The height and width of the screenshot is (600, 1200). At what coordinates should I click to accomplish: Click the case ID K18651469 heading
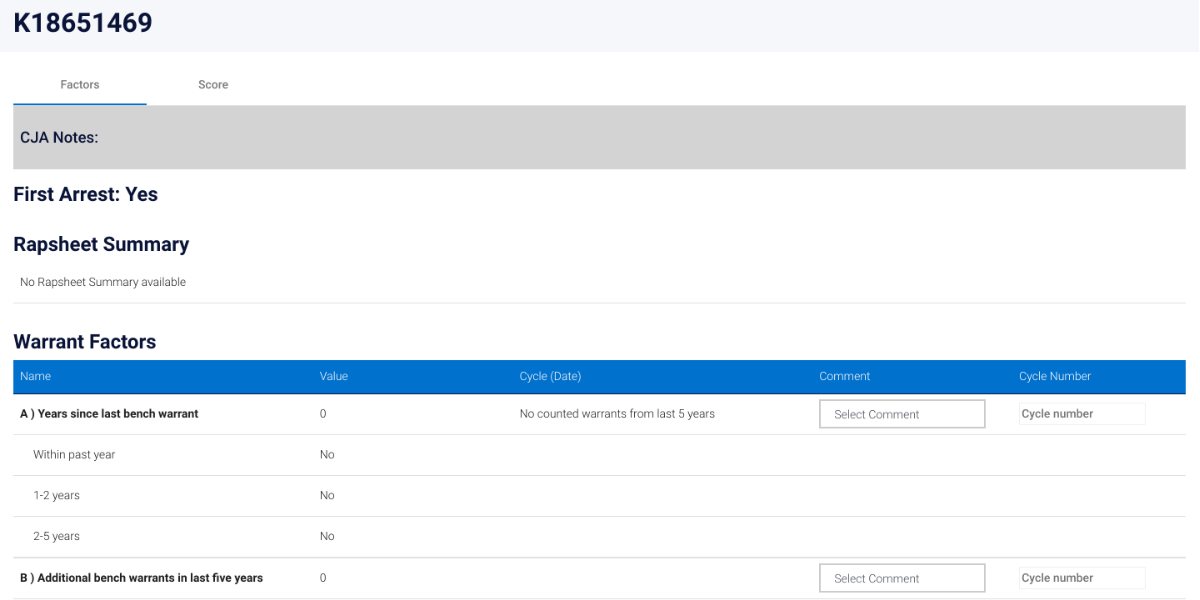[83, 23]
